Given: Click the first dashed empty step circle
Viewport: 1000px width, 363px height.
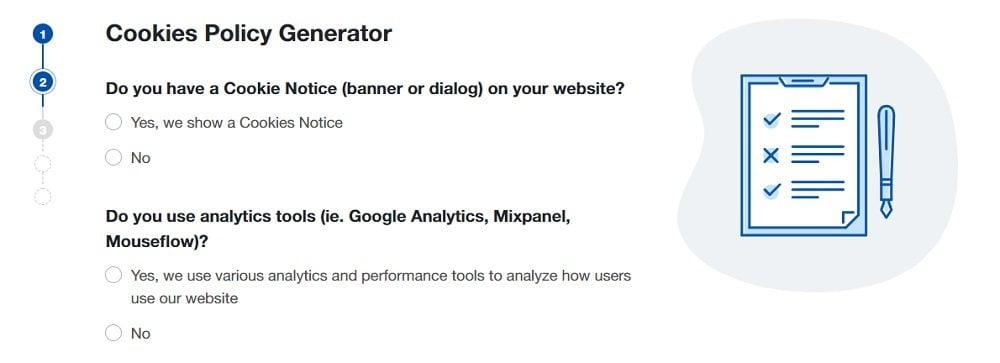Looking at the screenshot, I should coord(43,165).
